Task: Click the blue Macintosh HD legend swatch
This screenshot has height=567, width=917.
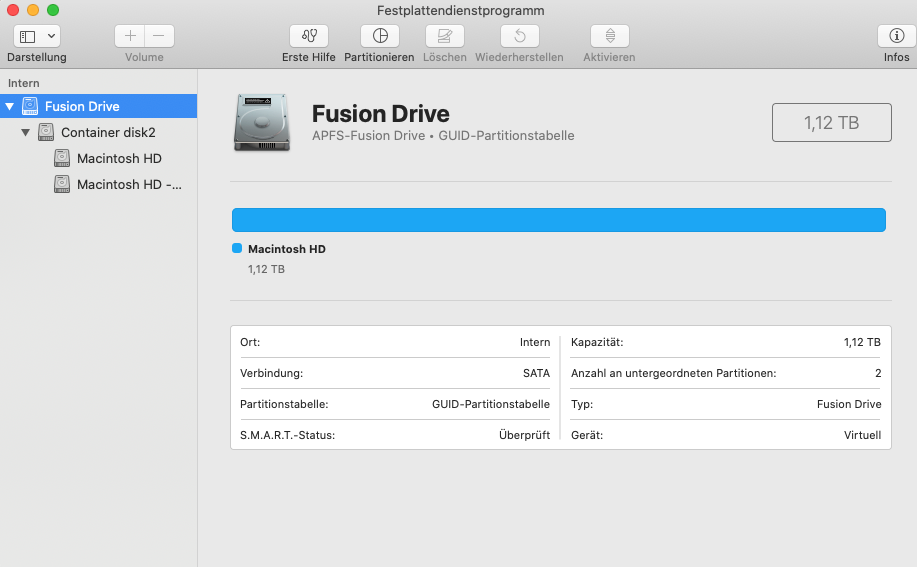Action: pos(237,249)
